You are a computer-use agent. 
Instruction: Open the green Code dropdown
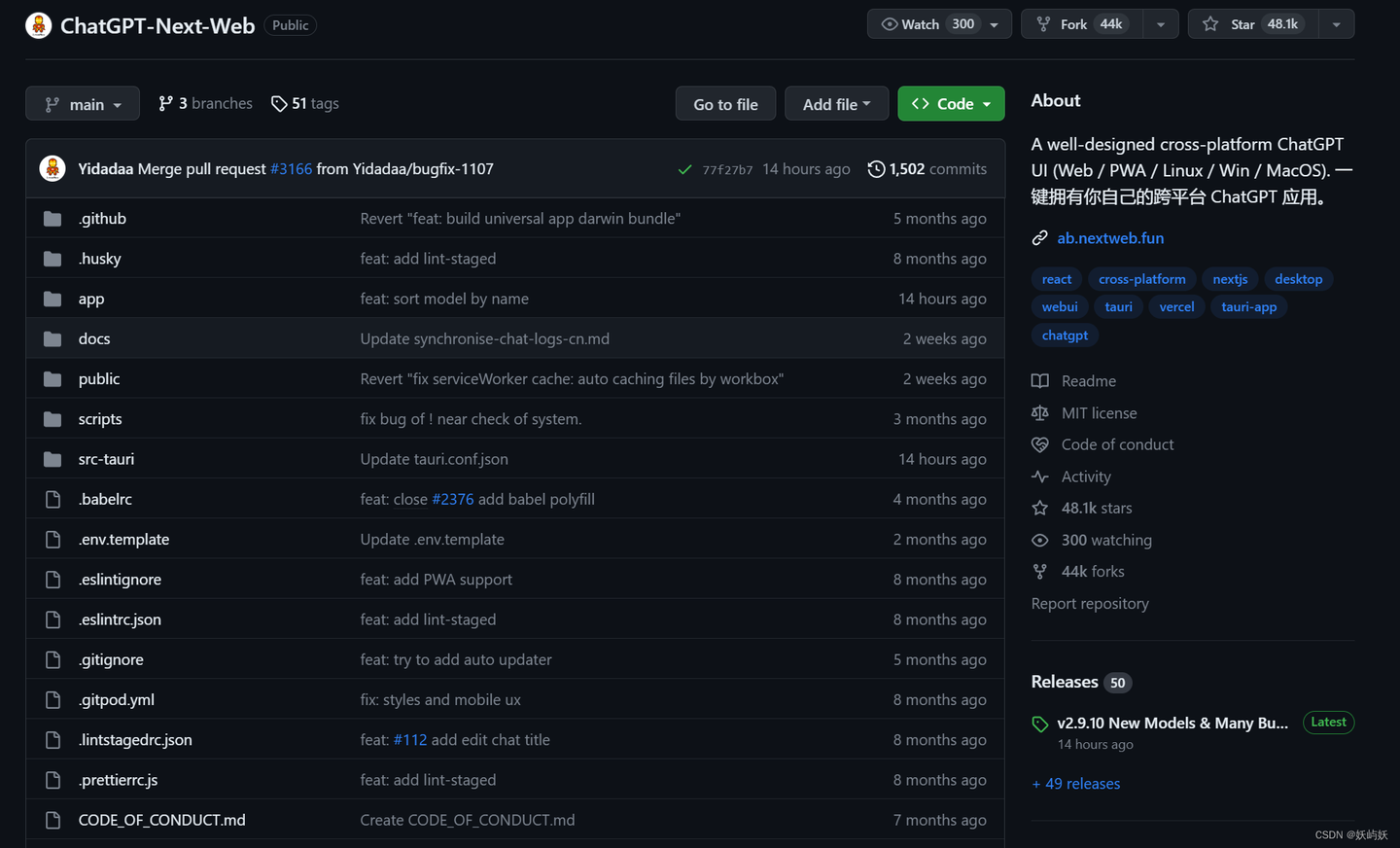(951, 104)
